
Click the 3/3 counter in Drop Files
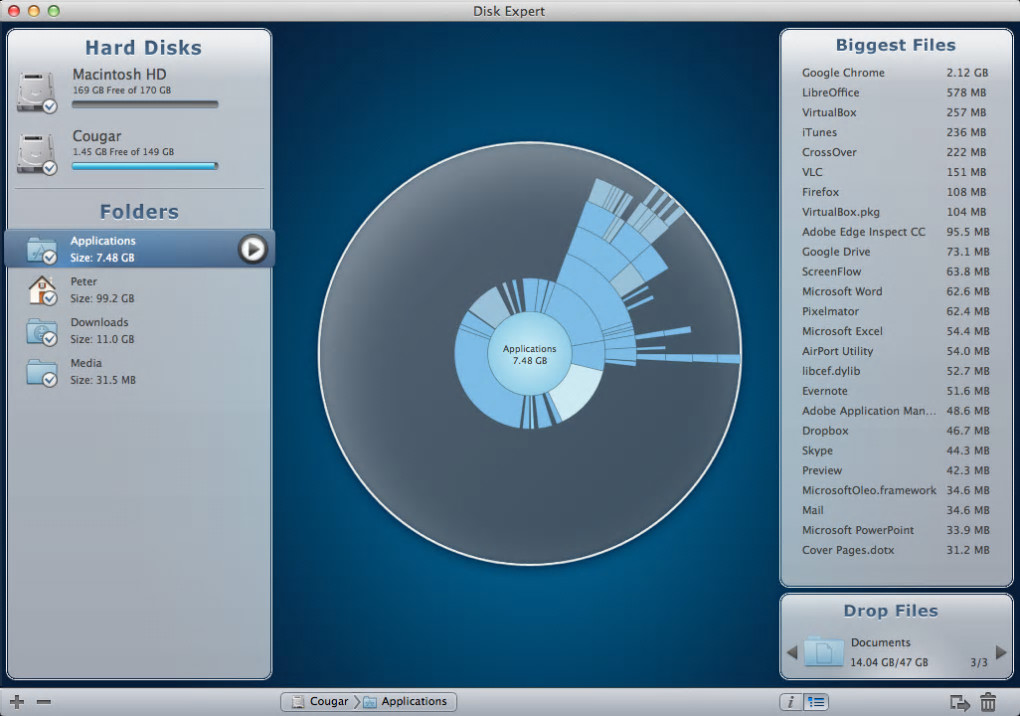tap(978, 663)
